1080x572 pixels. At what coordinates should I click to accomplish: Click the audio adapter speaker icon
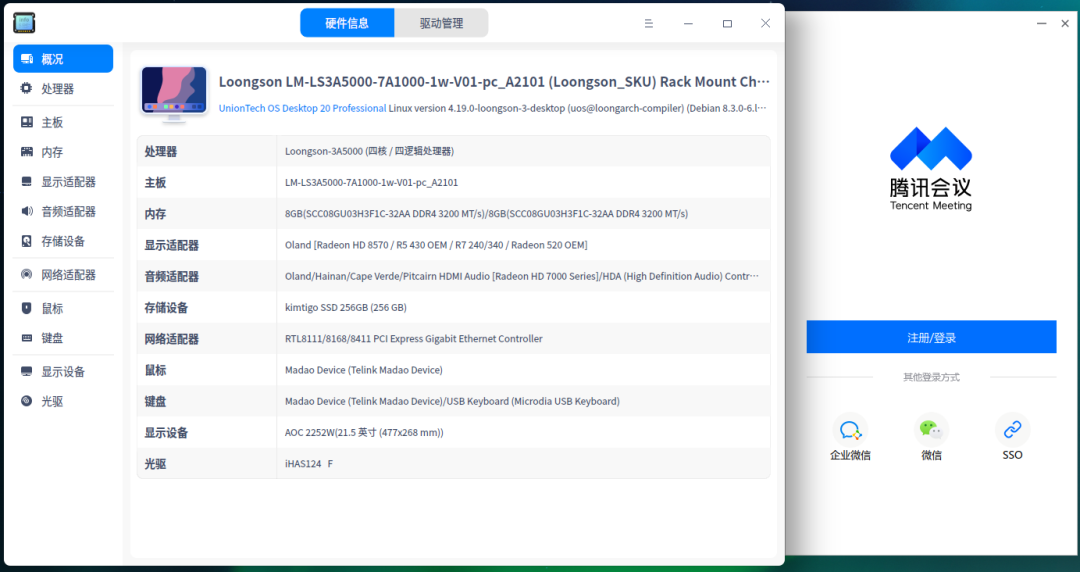pyautogui.click(x=27, y=212)
